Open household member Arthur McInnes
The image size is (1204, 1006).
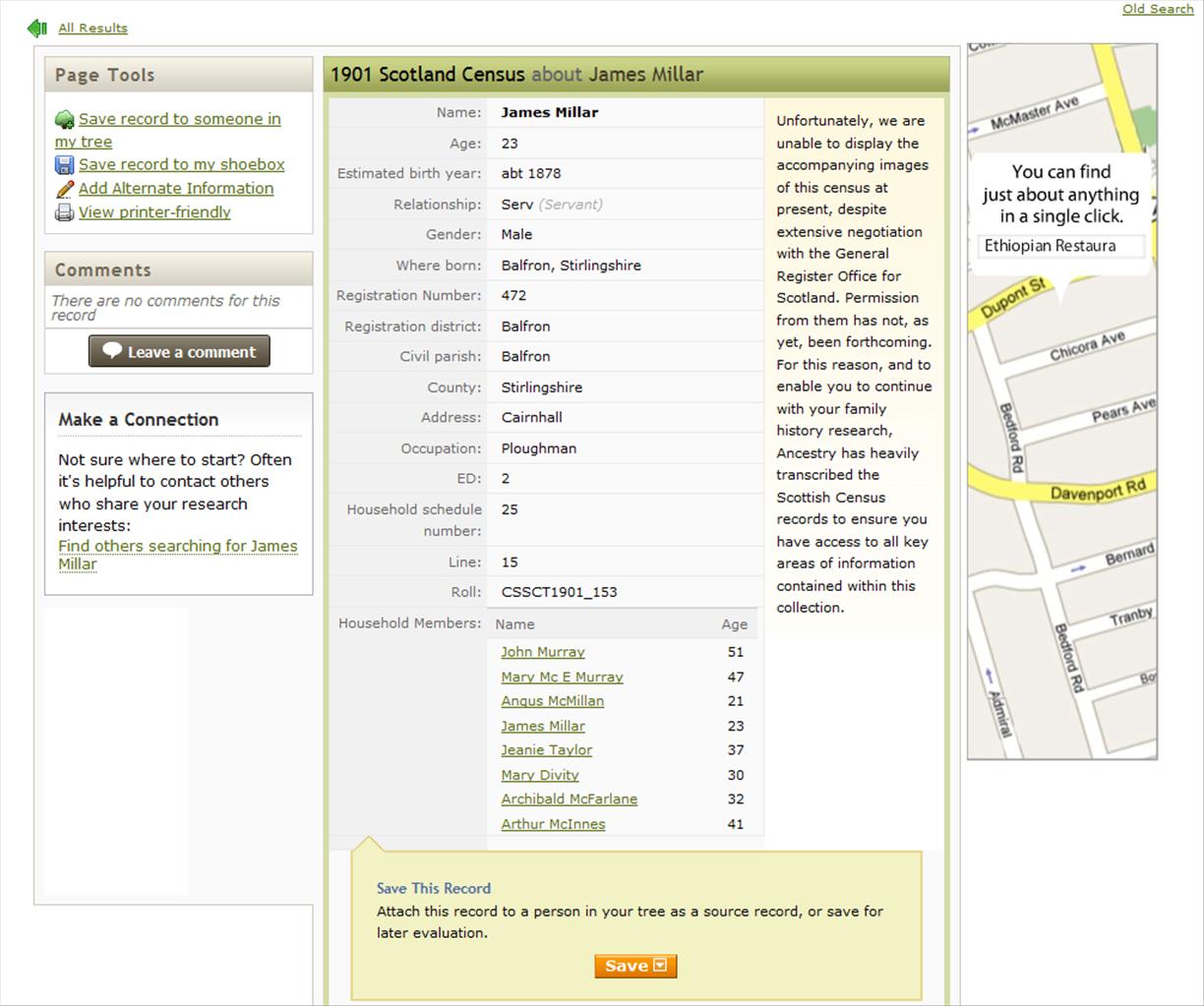tap(553, 824)
